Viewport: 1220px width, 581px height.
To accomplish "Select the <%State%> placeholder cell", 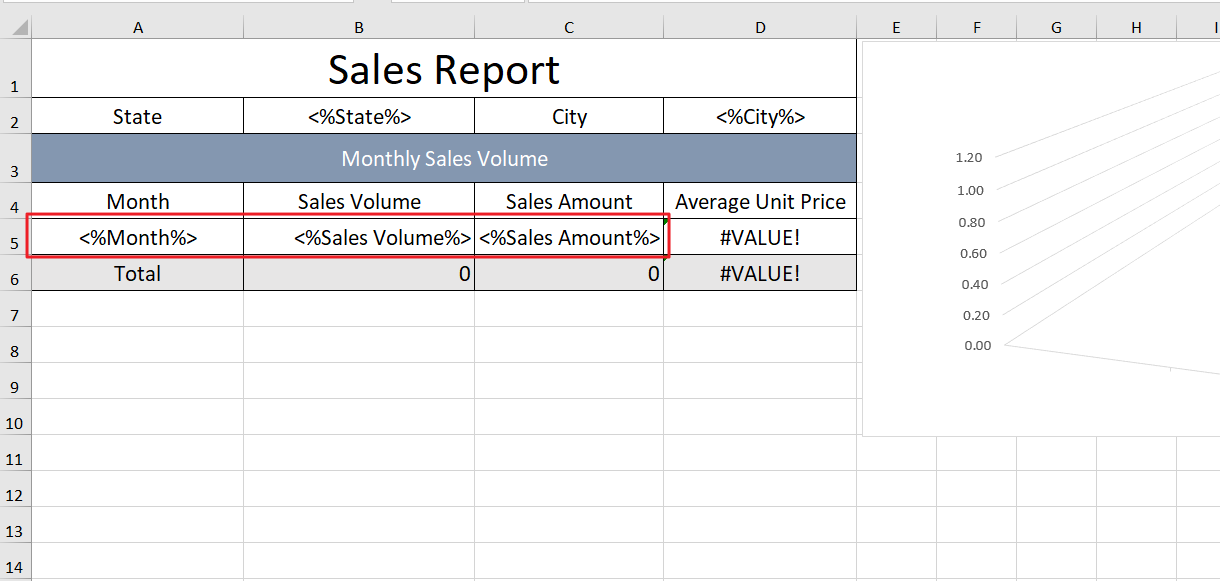I will (x=359, y=117).
